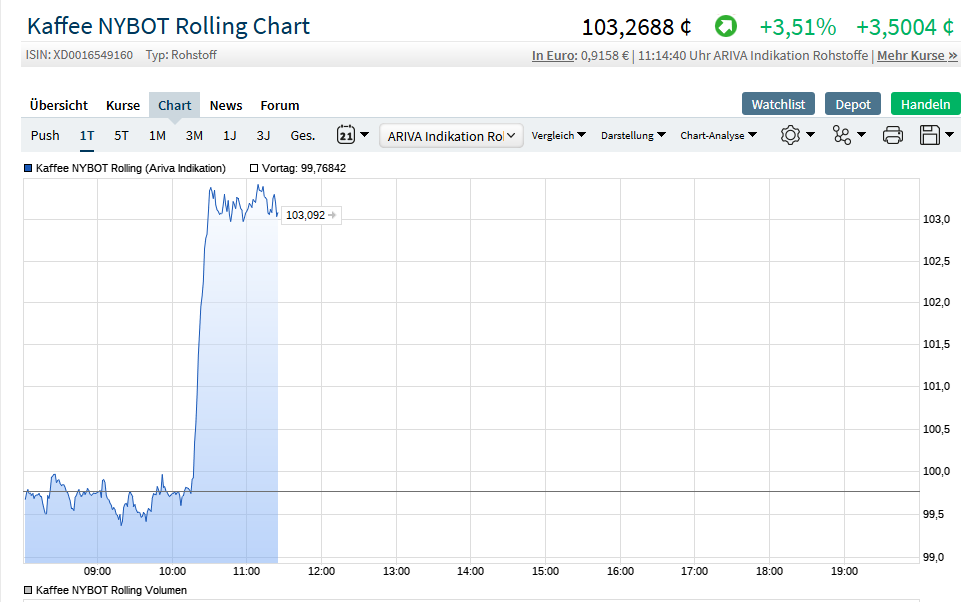
Task: Expand the ARIVA Indikation exchange dropdown
Action: (451, 136)
